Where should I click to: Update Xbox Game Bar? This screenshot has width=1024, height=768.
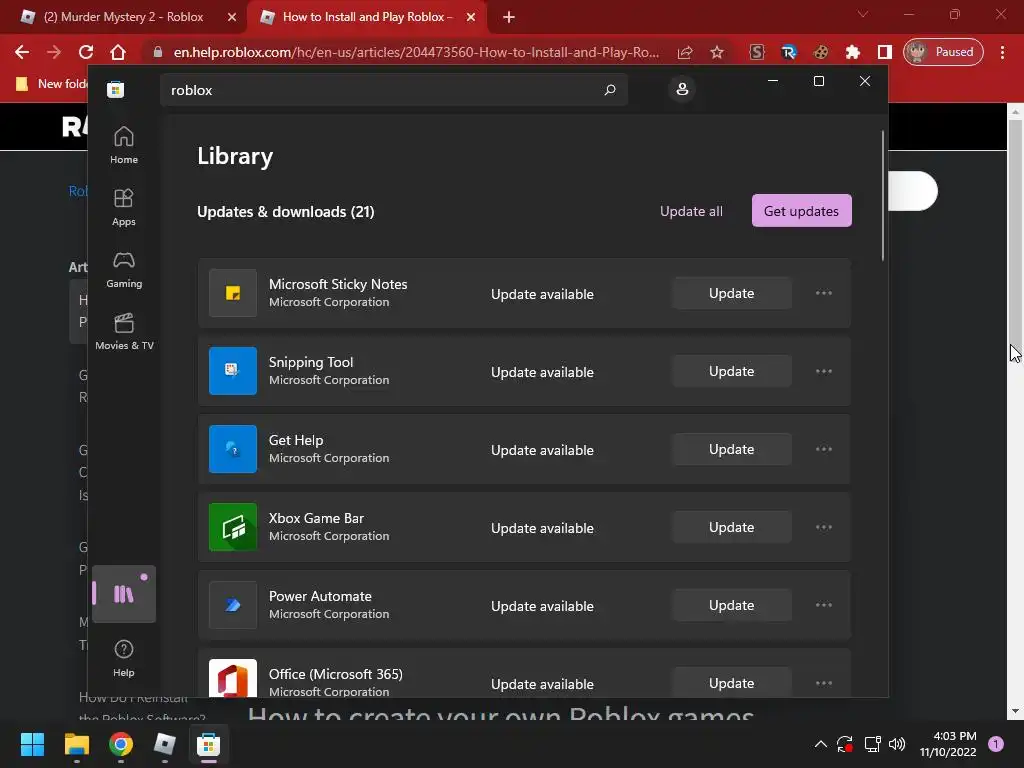click(x=731, y=527)
